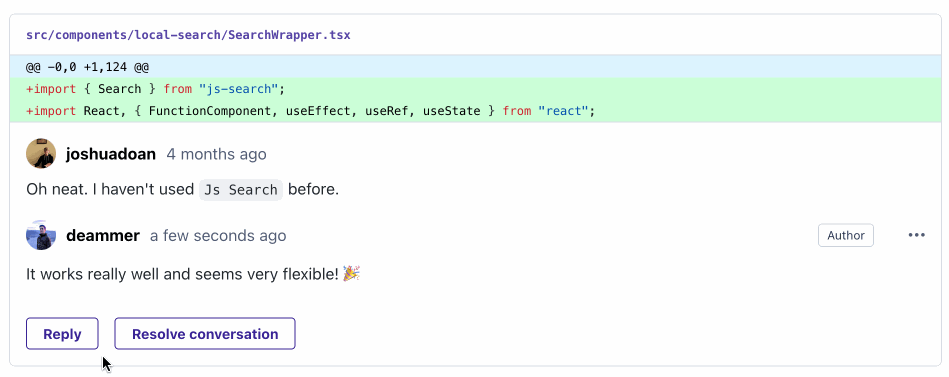Resolve the conversation
Image resolution: width=949 pixels, height=377 pixels.
point(205,334)
